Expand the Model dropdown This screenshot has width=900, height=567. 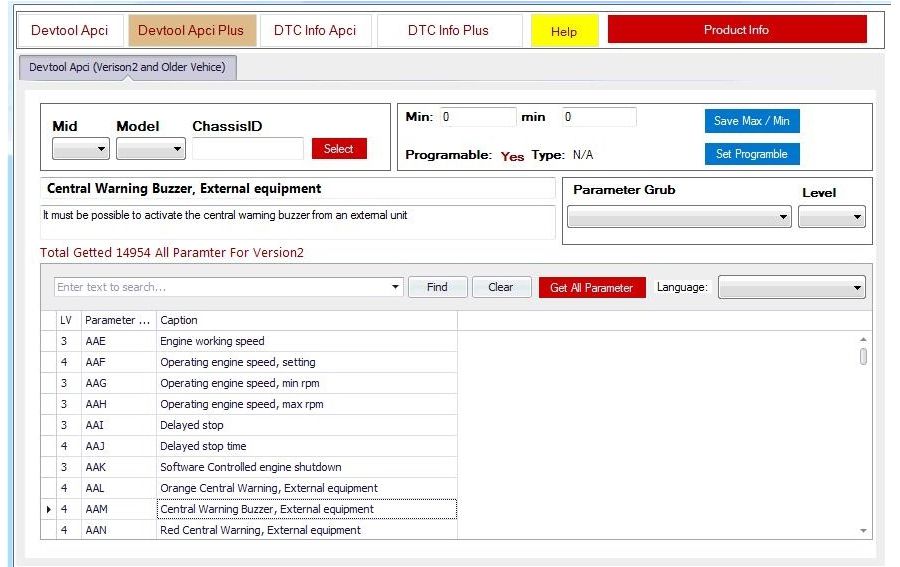pyautogui.click(x=151, y=149)
